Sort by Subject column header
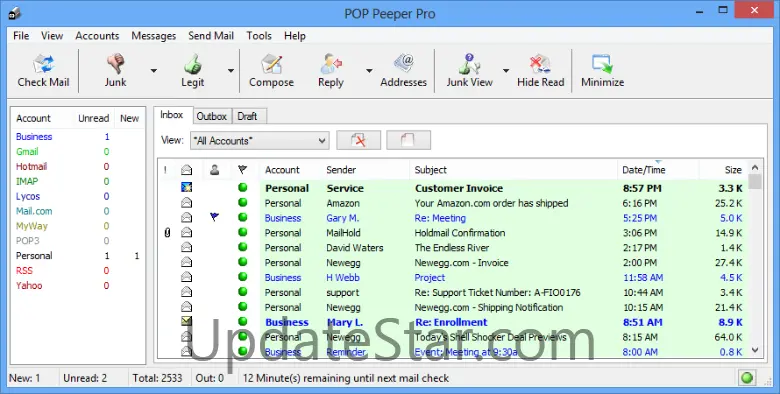The image size is (780, 394). (x=513, y=170)
